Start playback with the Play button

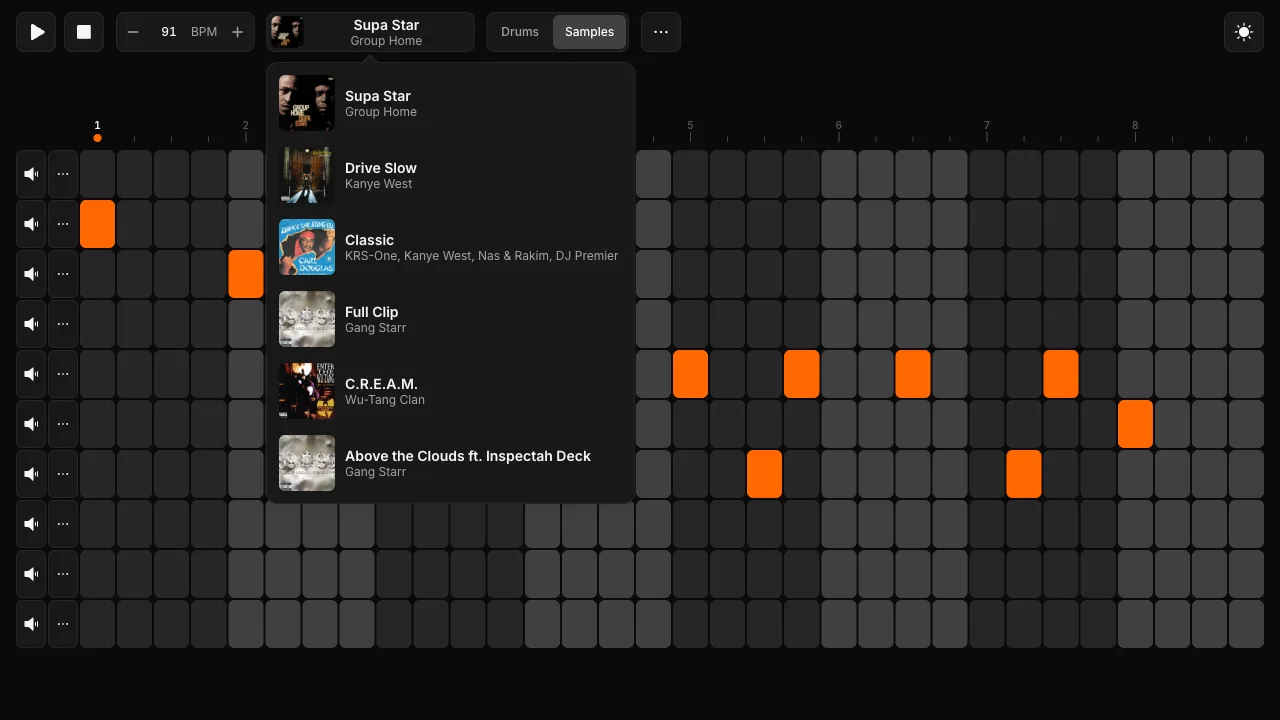point(37,32)
